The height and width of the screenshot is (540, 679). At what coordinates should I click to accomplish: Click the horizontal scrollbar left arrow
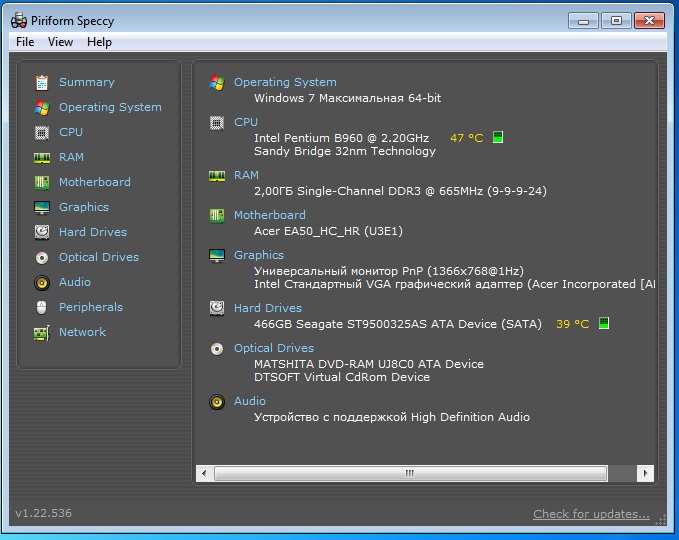(x=204, y=473)
